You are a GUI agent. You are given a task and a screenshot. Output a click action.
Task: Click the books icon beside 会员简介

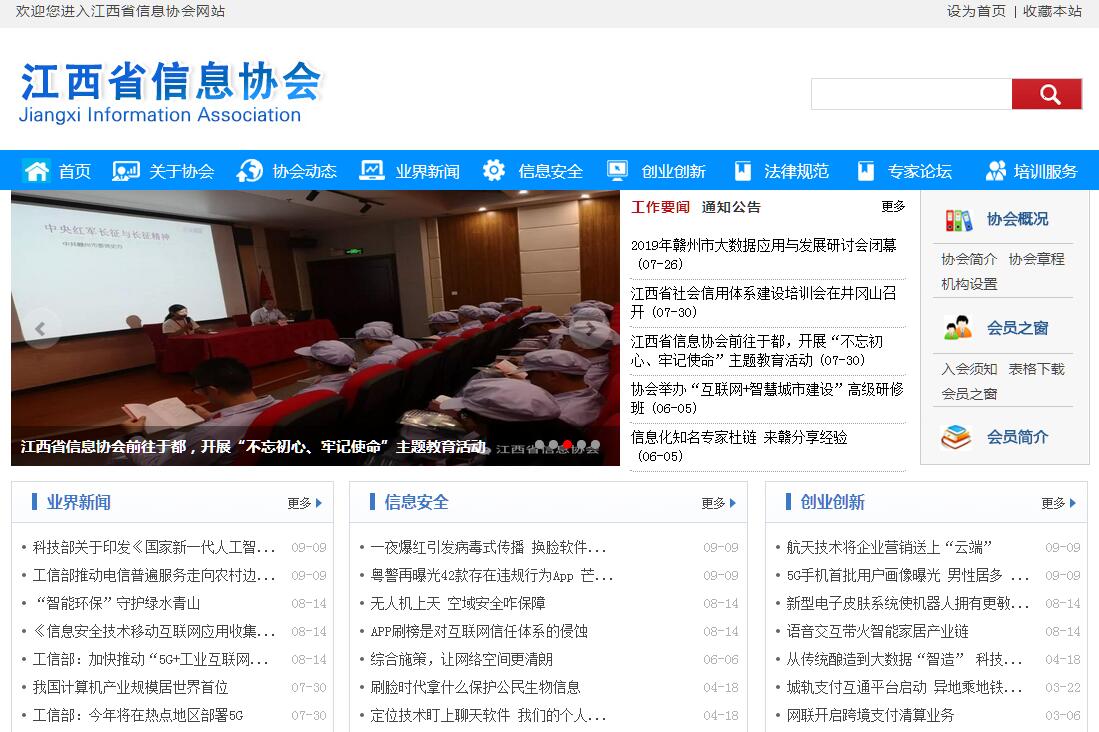pyautogui.click(x=957, y=437)
